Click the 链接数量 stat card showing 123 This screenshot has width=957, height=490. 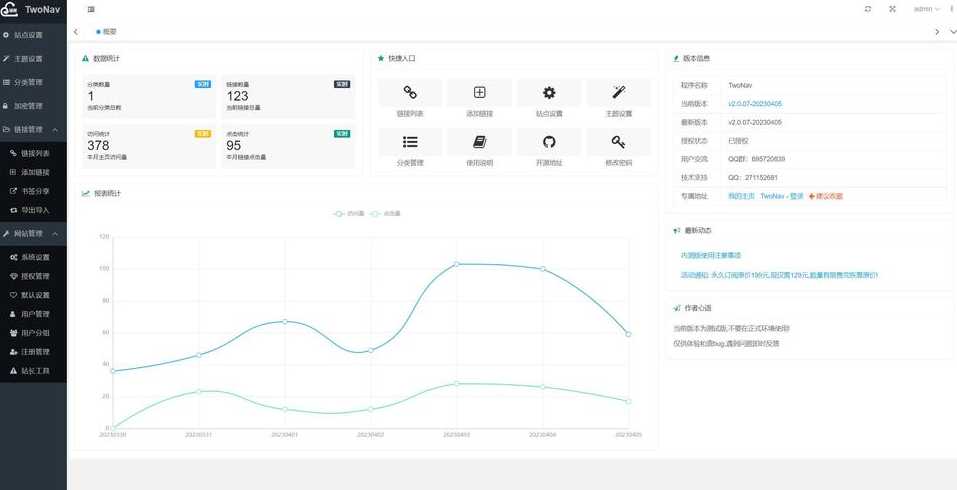click(x=287, y=96)
